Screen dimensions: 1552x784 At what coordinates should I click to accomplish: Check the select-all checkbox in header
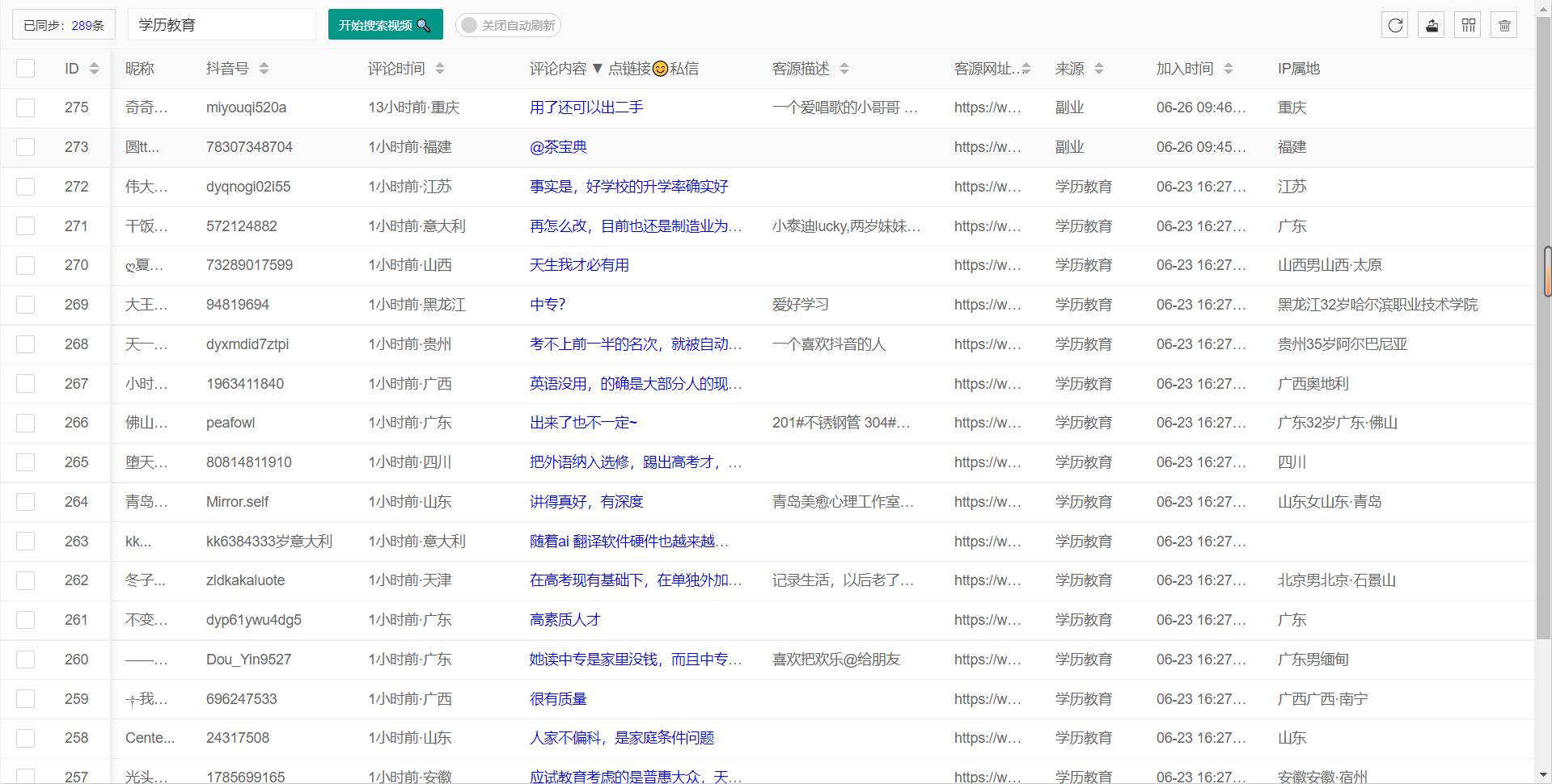[25, 68]
